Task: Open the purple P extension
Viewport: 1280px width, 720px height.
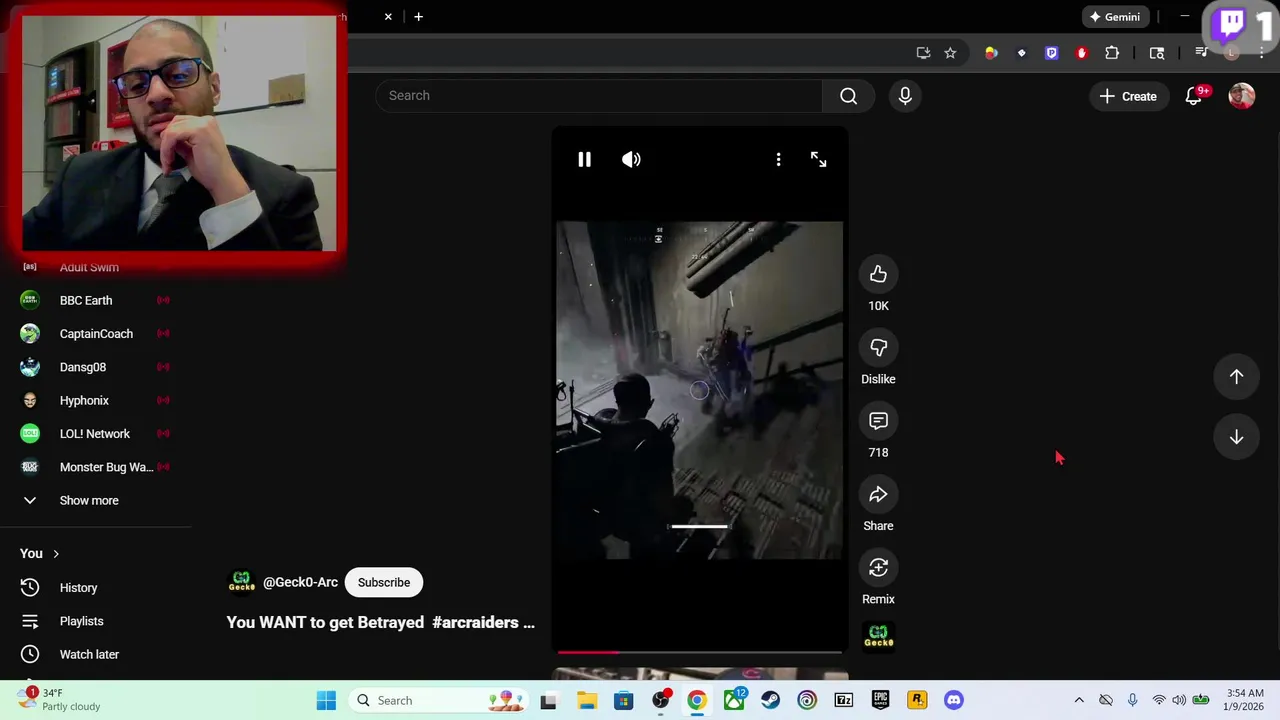Action: coord(1051,53)
